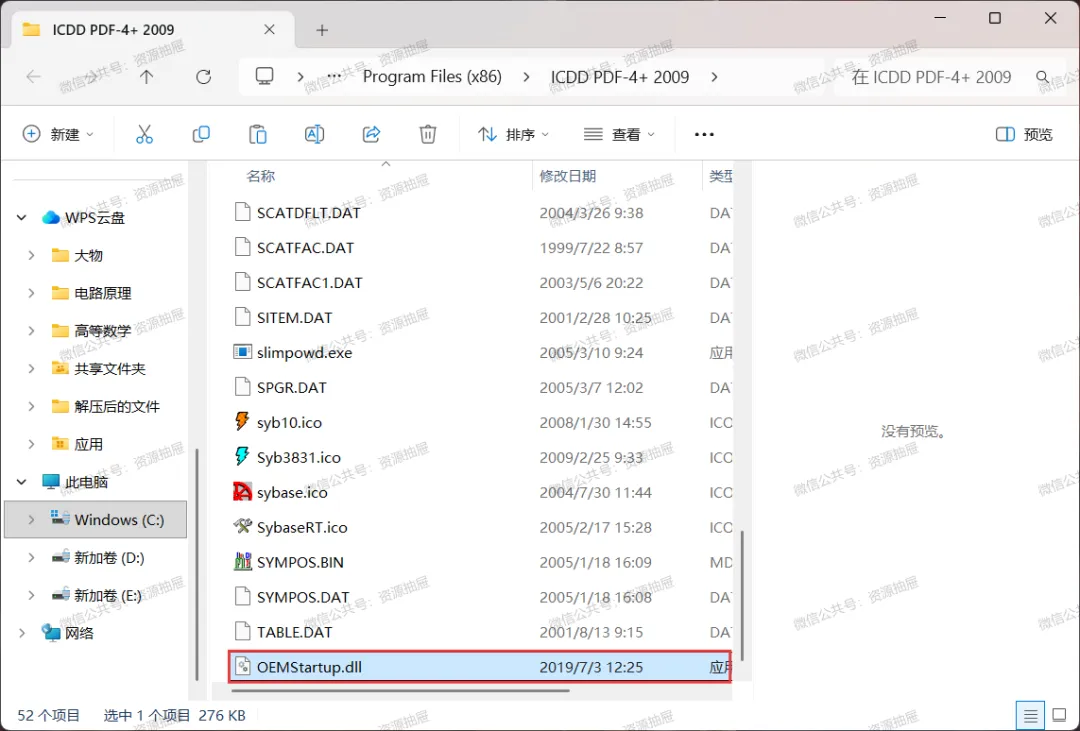
Task: Click the This PC monitor icon in address bar
Action: [x=264, y=76]
